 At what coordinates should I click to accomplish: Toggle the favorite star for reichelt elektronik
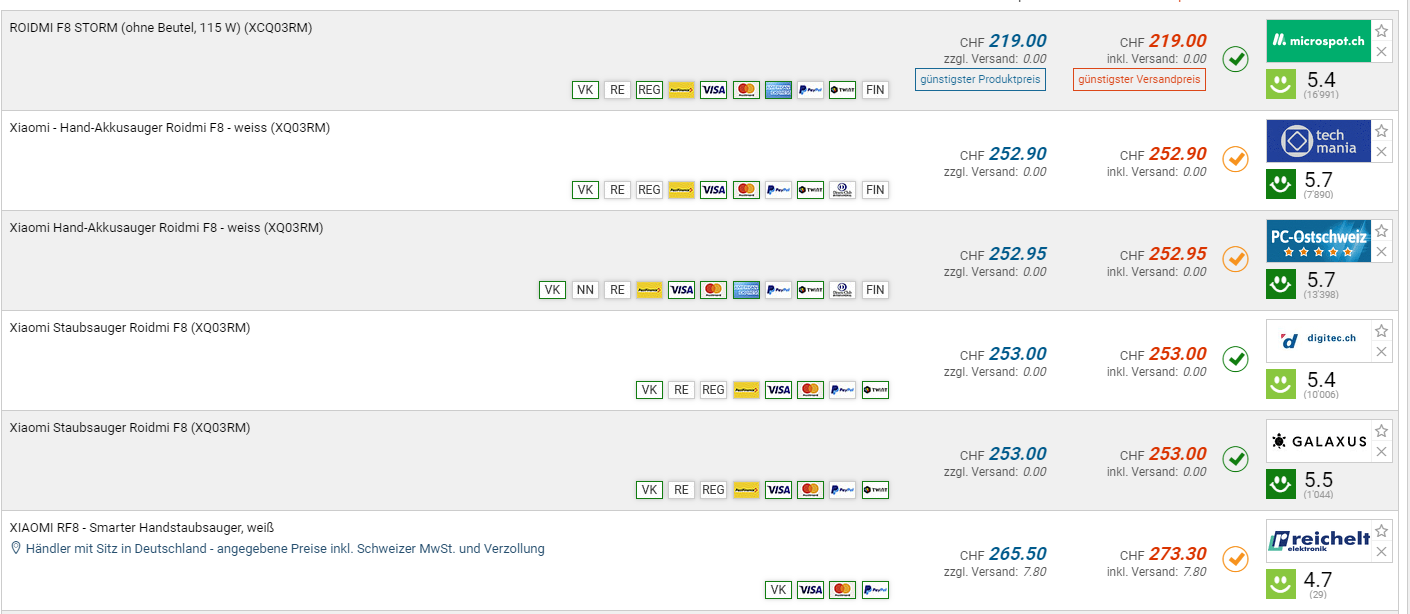(x=1381, y=531)
